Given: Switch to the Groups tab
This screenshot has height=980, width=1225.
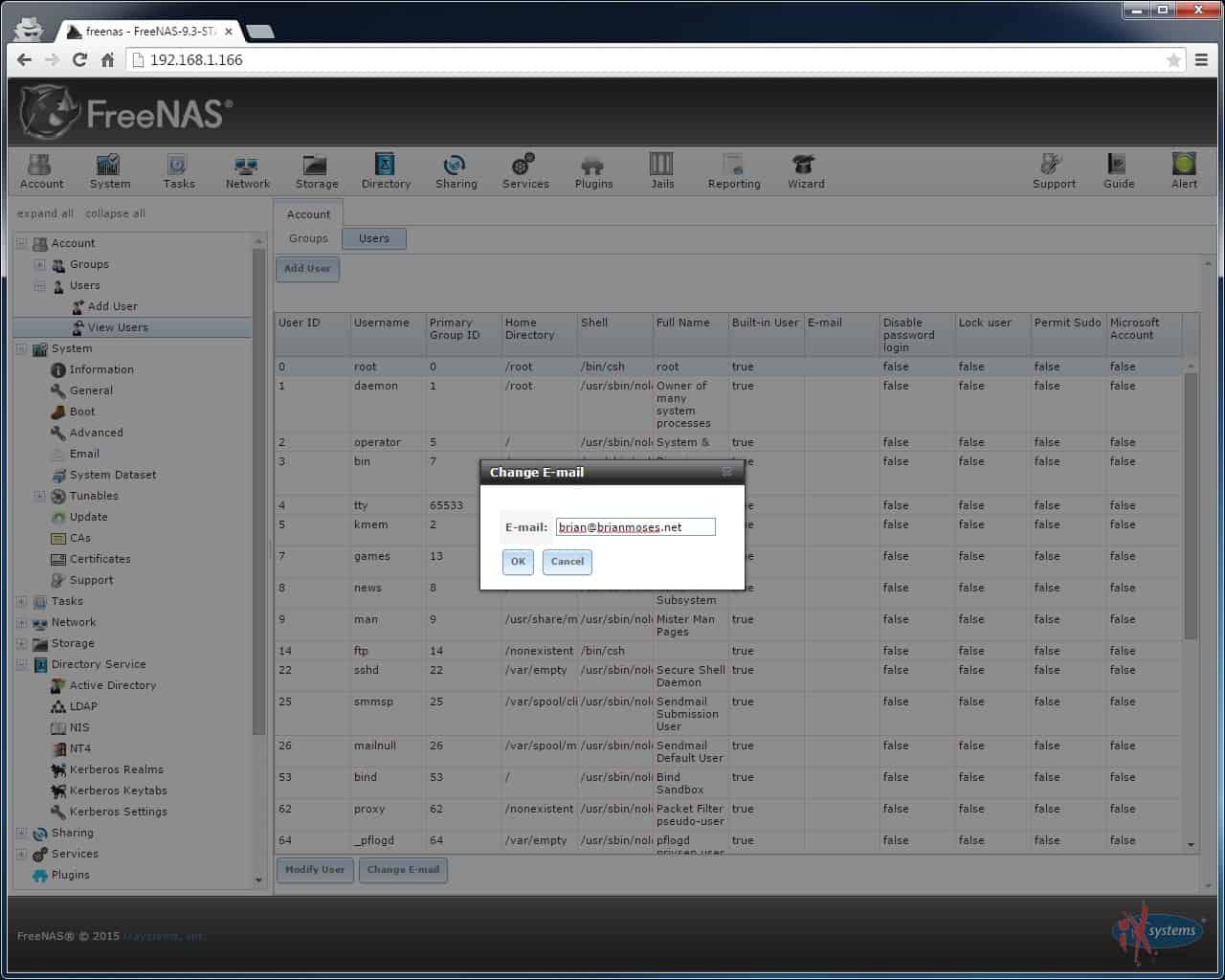Looking at the screenshot, I should [308, 238].
